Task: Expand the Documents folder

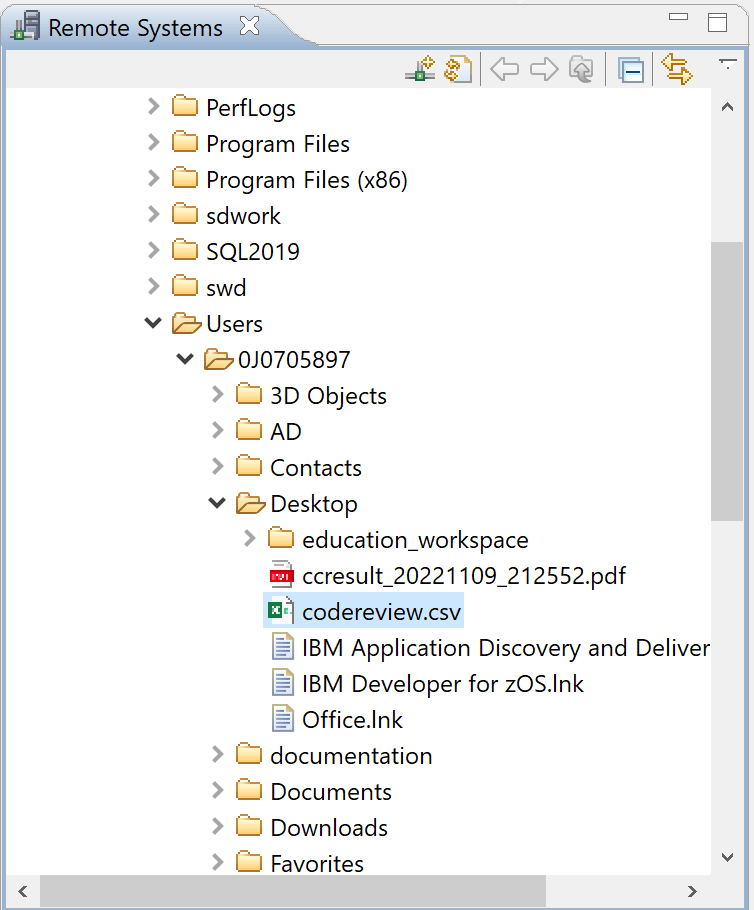Action: click(x=218, y=791)
